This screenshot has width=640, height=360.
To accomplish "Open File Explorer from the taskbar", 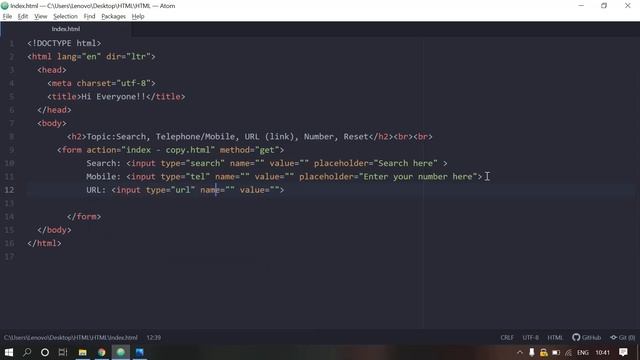I will (x=82, y=352).
